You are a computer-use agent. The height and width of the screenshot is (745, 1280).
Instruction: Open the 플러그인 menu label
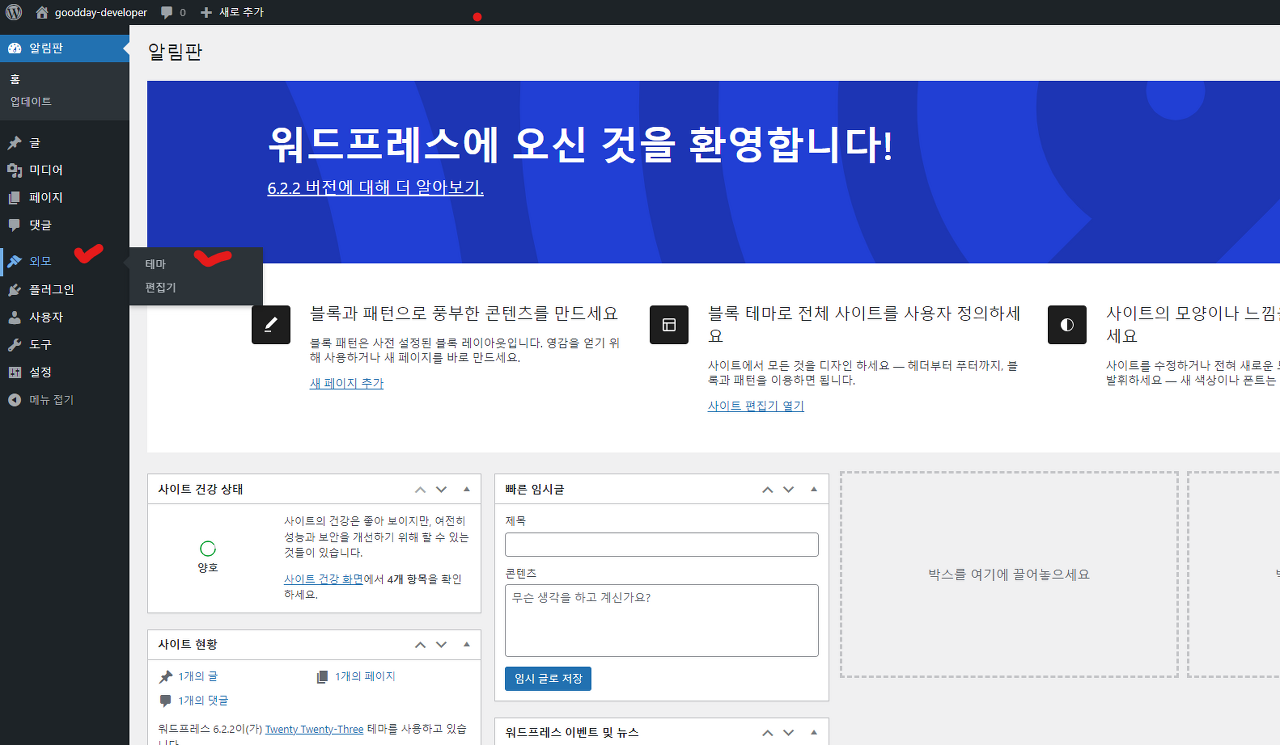(51, 290)
